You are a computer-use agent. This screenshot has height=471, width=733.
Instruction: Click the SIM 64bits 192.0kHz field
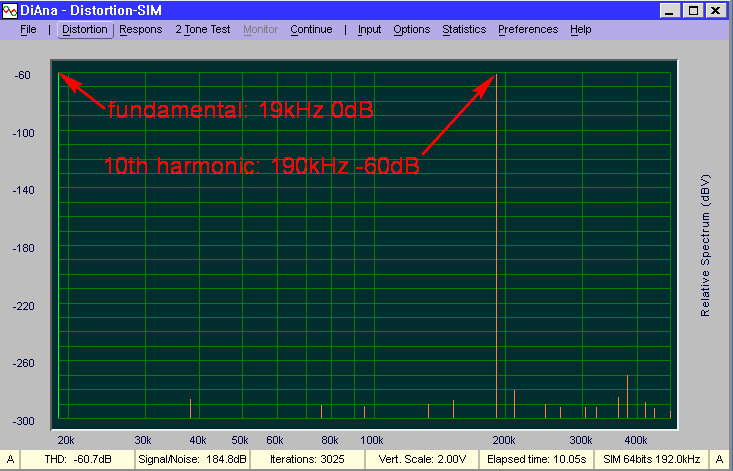(x=652, y=459)
